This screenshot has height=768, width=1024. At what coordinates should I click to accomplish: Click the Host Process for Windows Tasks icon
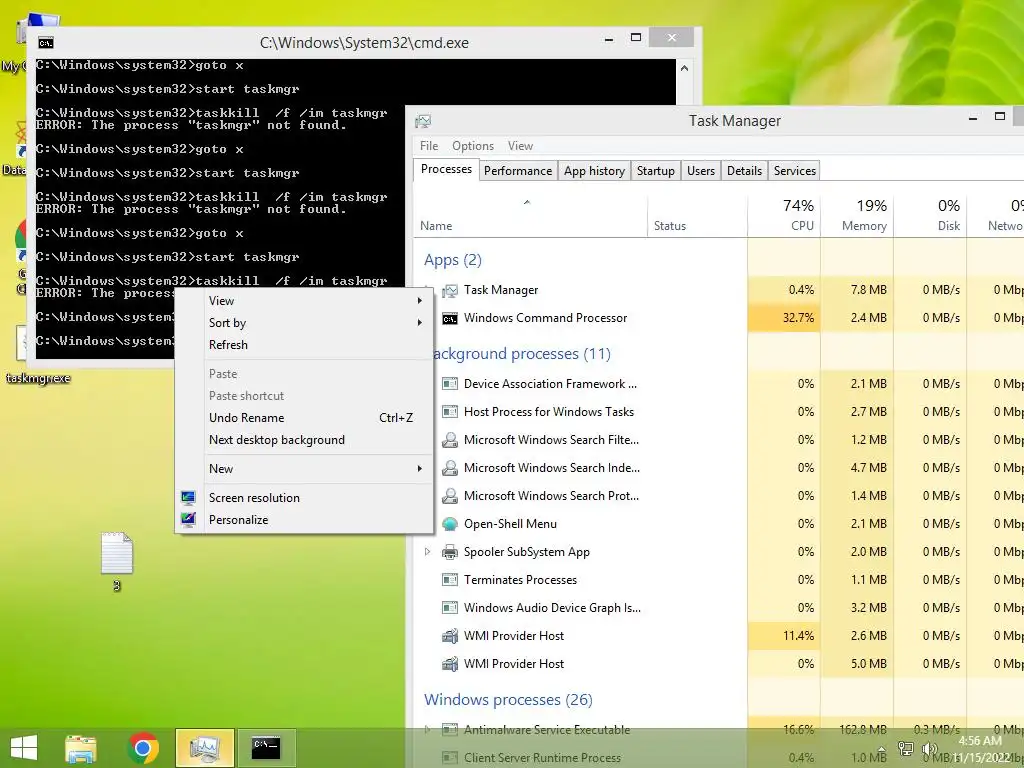450,412
